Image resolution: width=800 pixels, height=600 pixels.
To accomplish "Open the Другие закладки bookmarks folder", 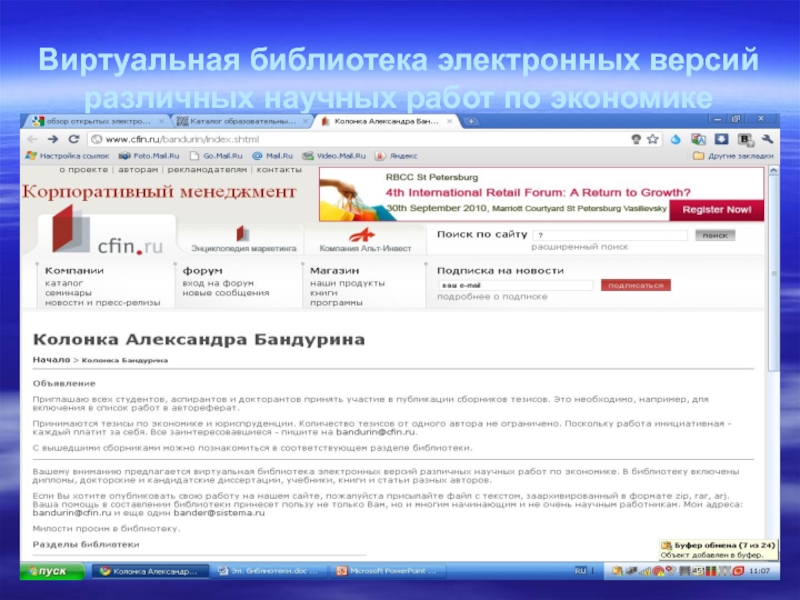I will 734,156.
